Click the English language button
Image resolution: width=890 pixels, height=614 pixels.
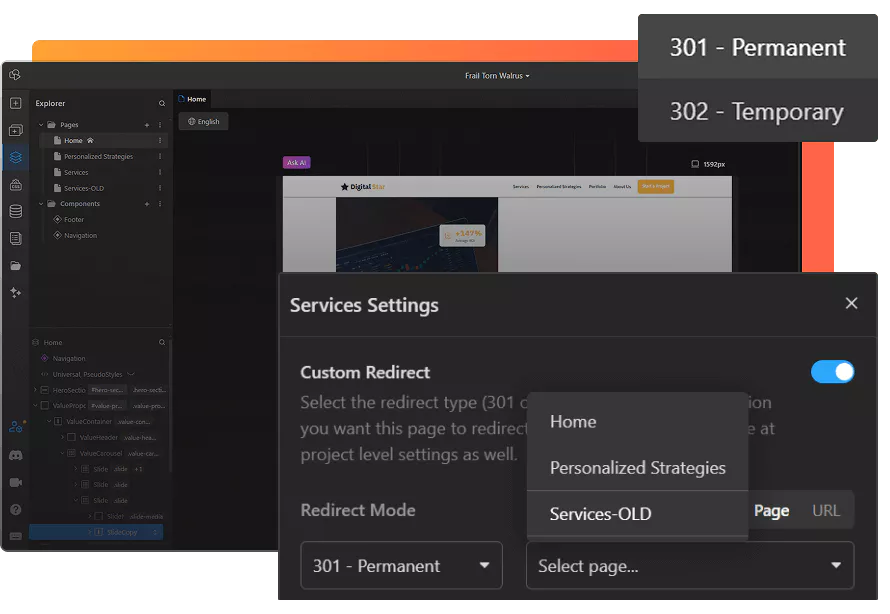(203, 121)
